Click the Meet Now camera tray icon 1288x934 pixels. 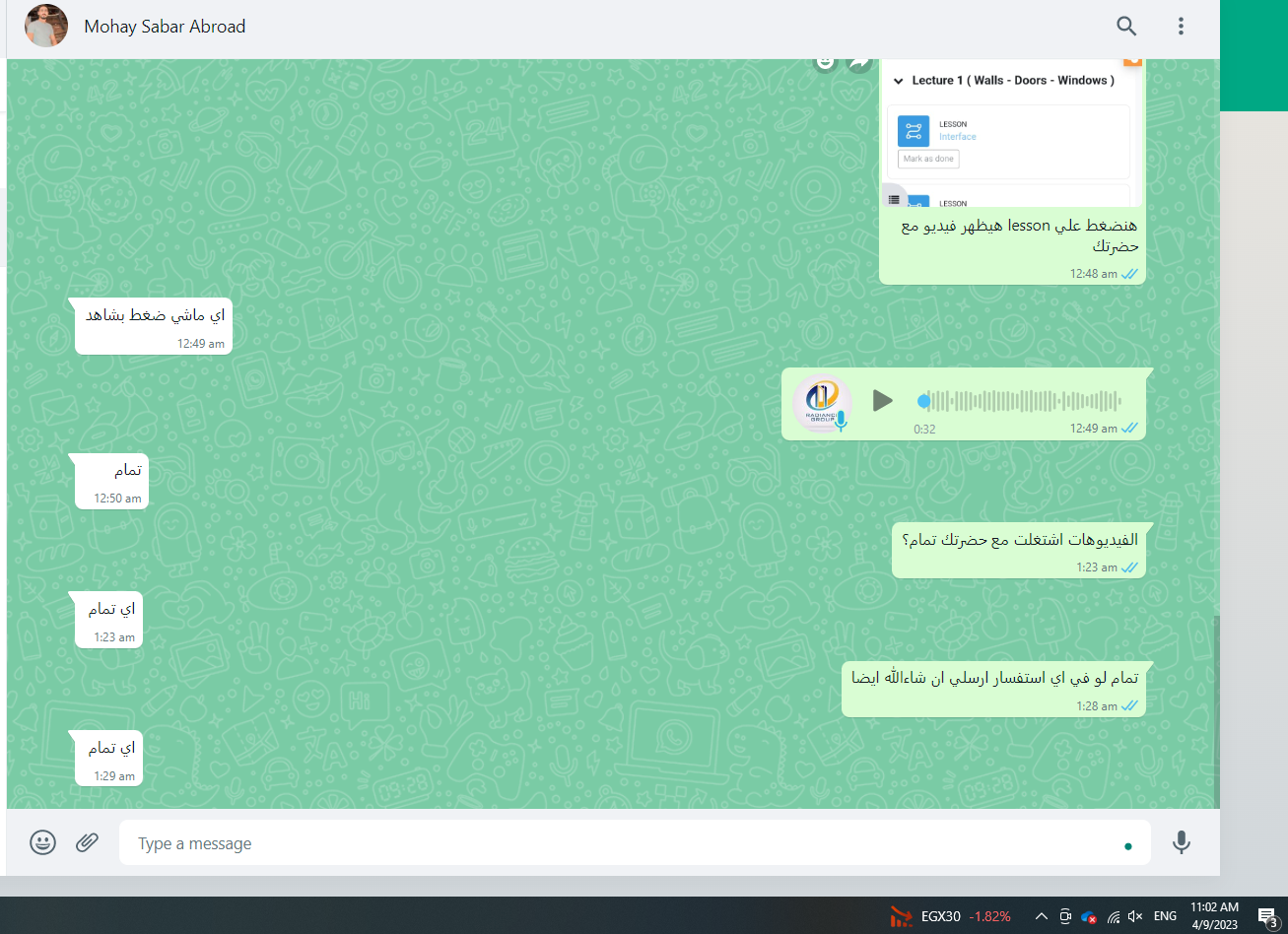click(x=1065, y=916)
